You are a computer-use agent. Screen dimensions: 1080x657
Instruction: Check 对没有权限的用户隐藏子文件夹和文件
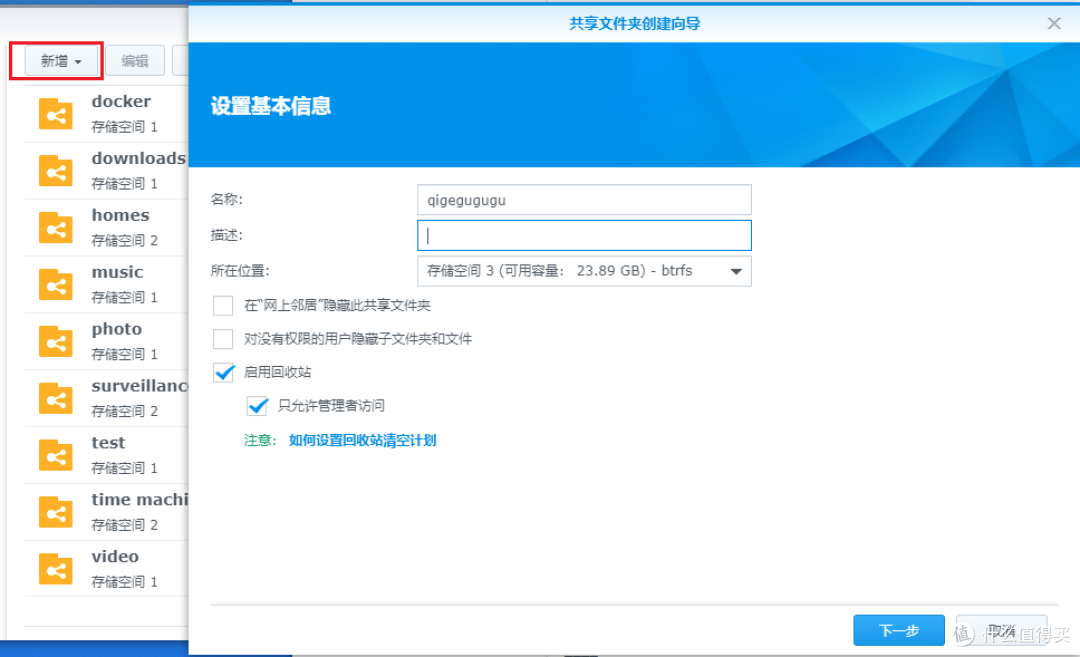click(x=223, y=339)
